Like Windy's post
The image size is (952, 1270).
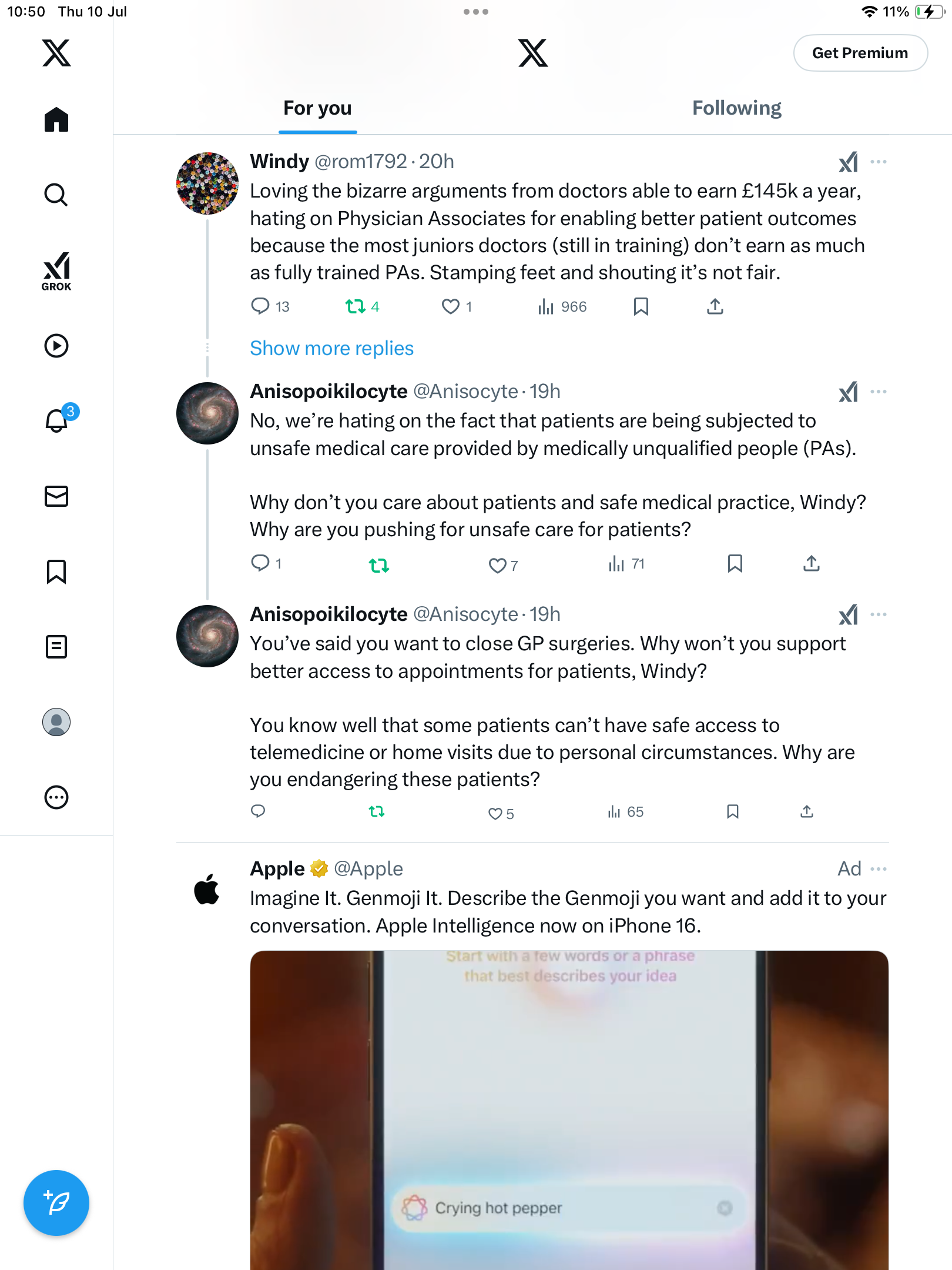tap(451, 306)
